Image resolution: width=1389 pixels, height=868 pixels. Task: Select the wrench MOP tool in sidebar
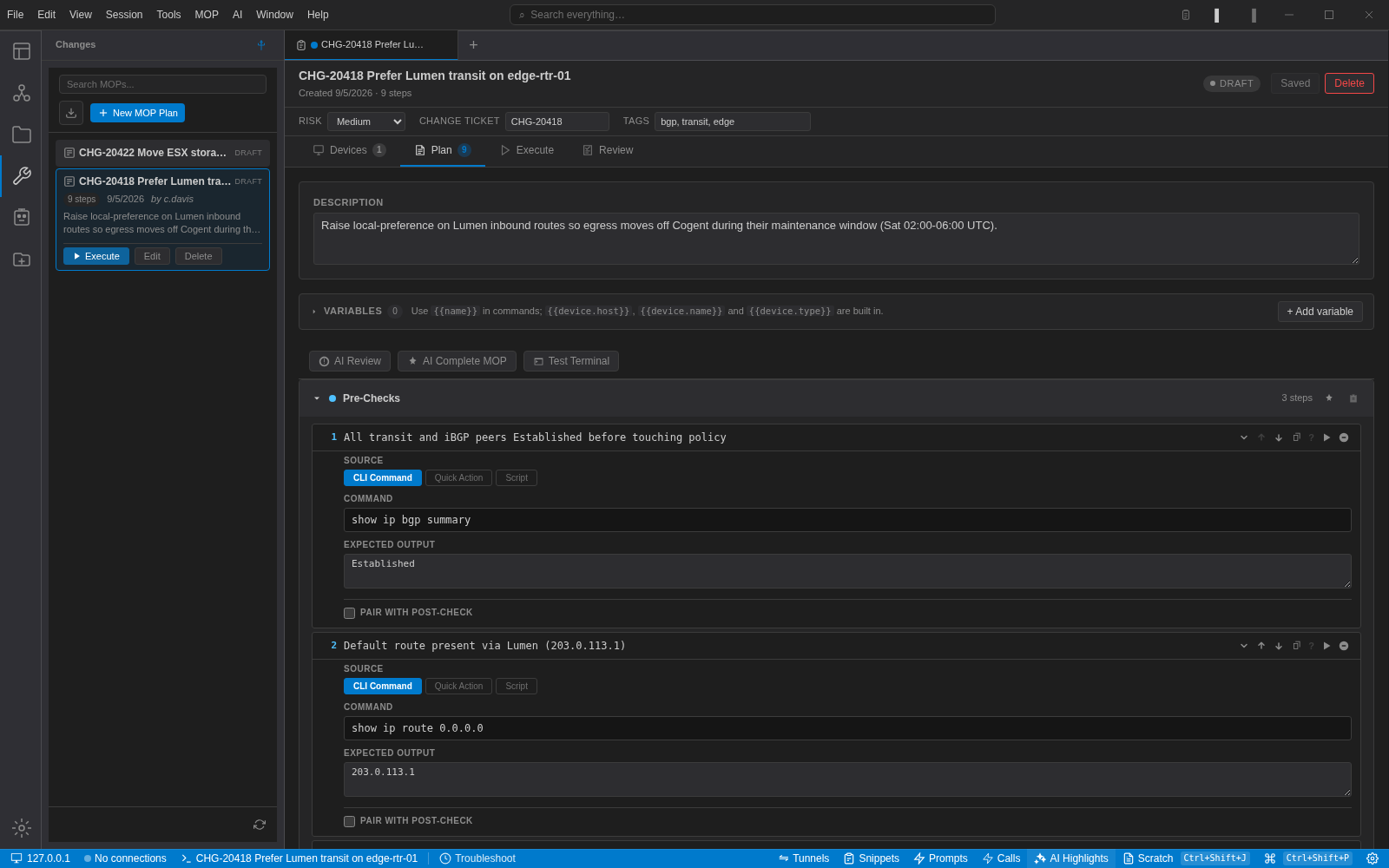(x=22, y=176)
